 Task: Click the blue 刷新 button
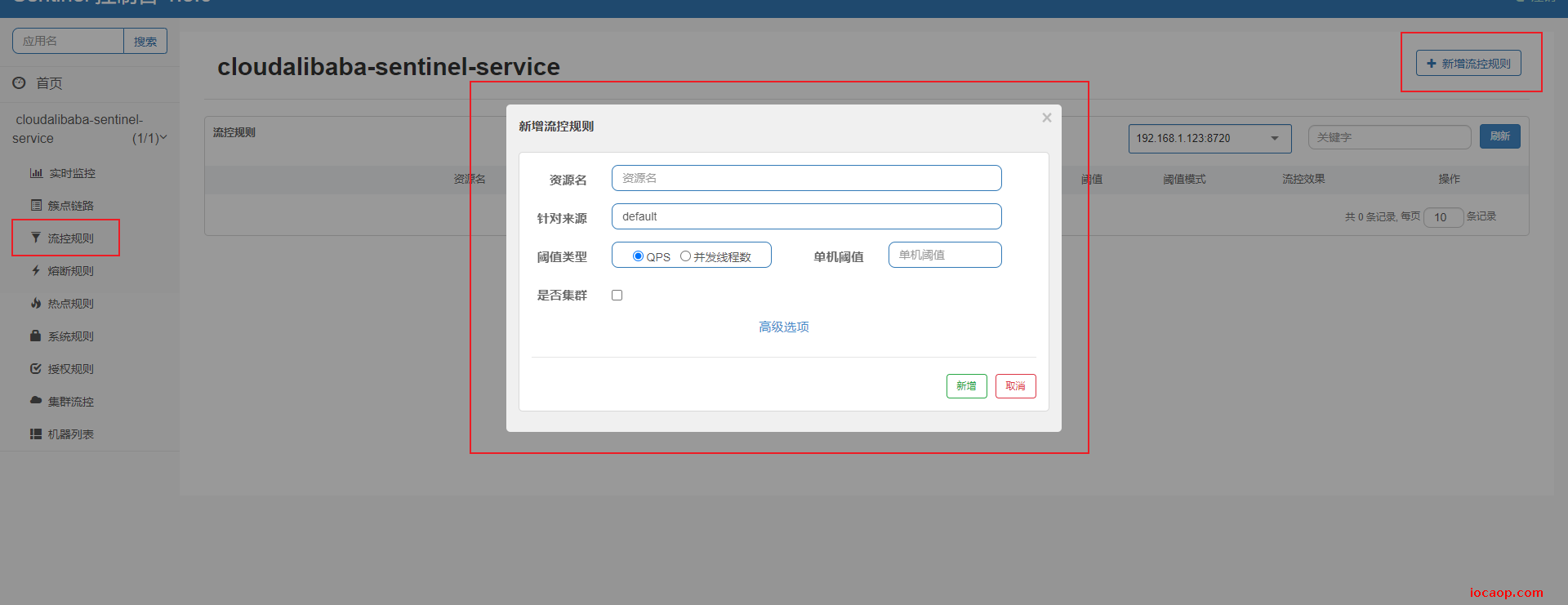pyautogui.click(x=1500, y=136)
